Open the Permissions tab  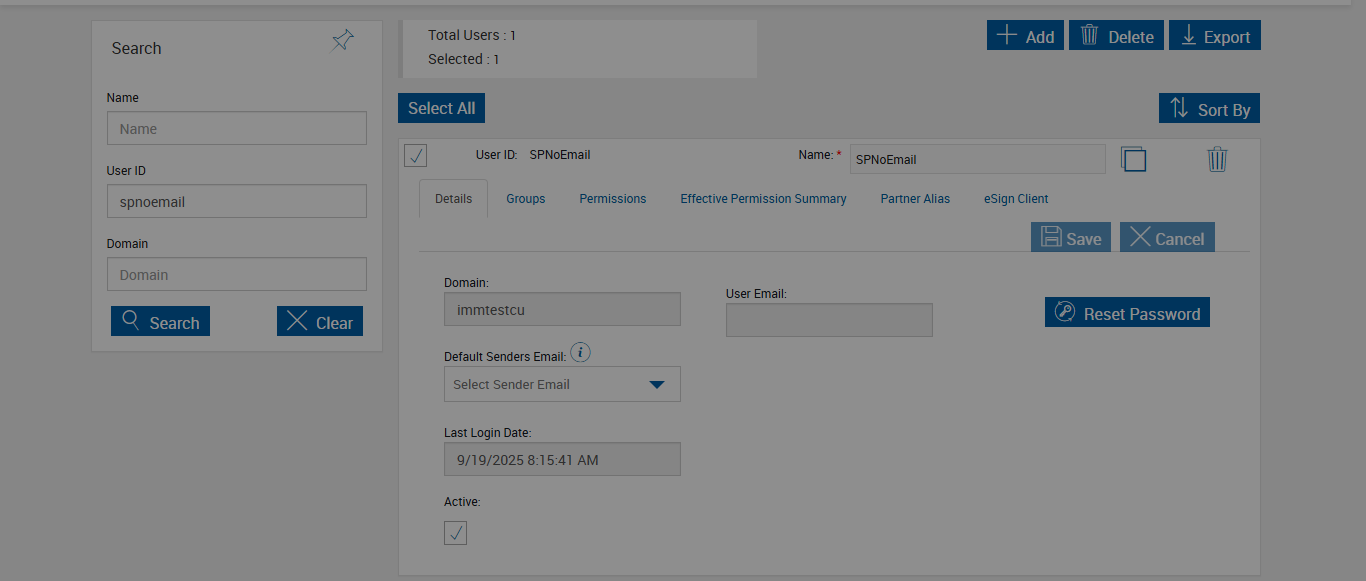tap(612, 199)
